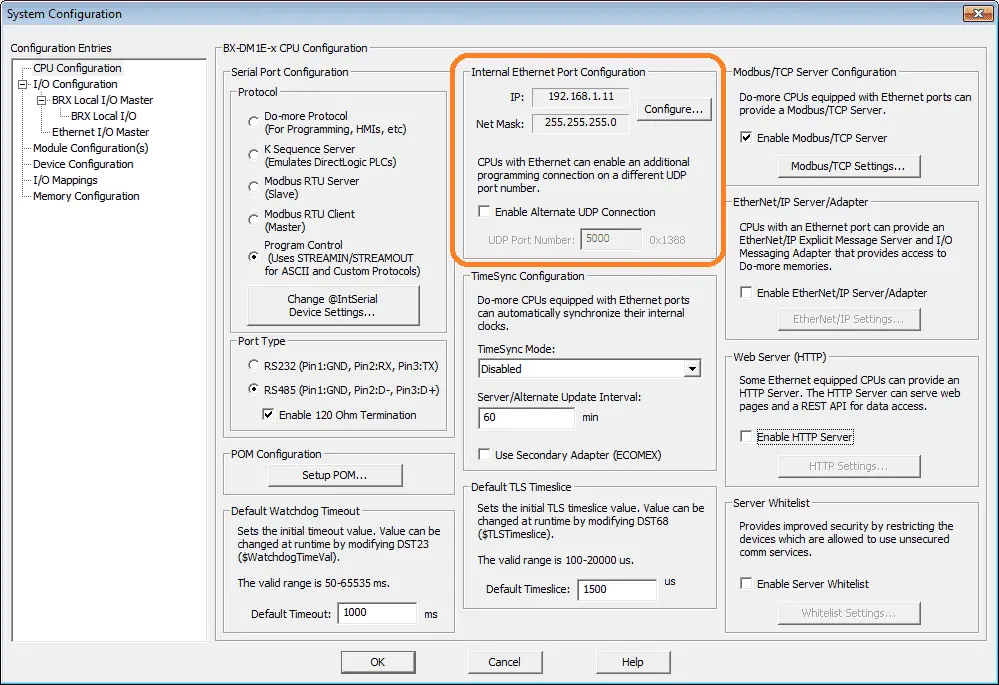The width and height of the screenshot is (999, 685).
Task: Enable Alternate UDP Connection checkbox
Action: point(484,212)
